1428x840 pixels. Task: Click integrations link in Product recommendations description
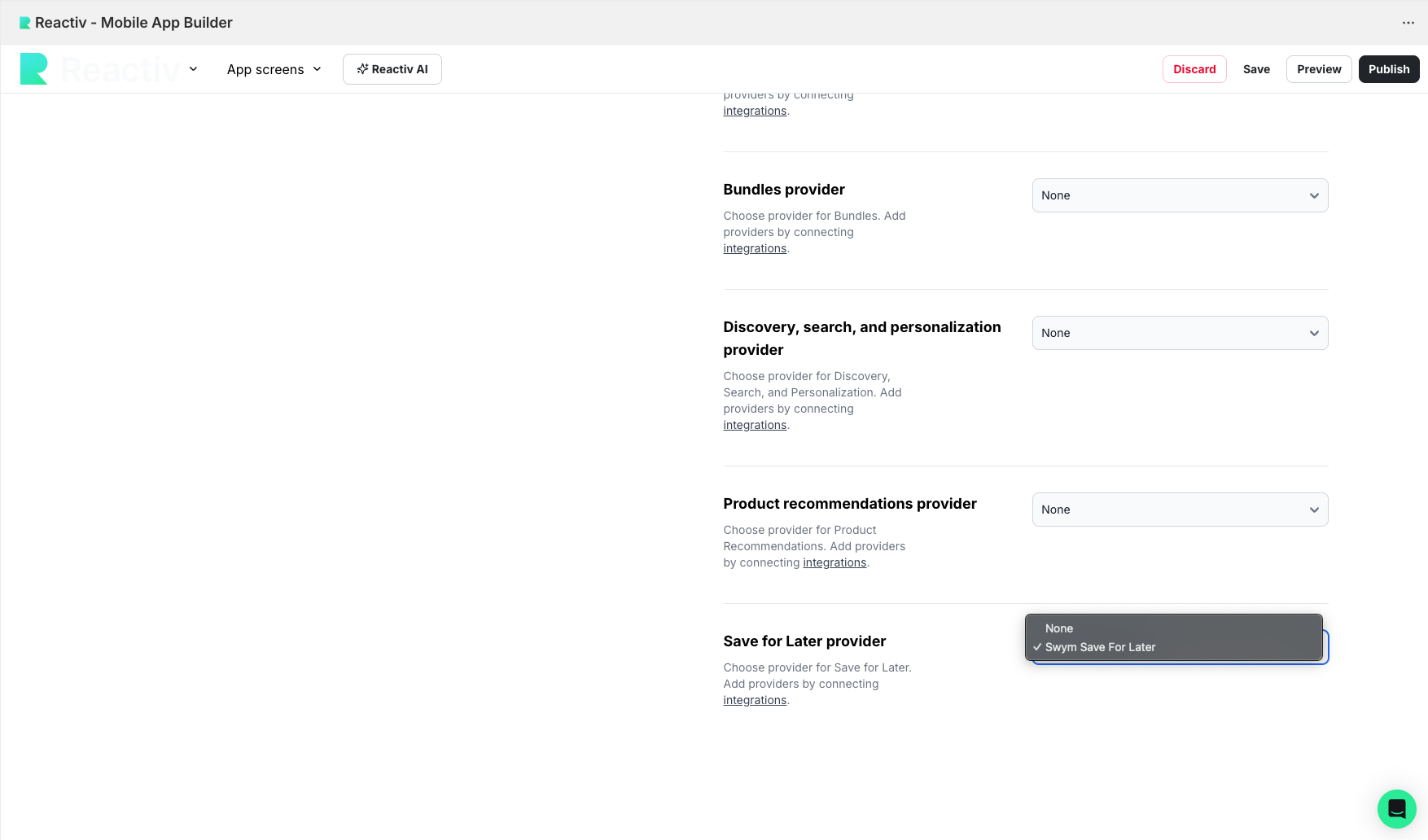coord(834,562)
